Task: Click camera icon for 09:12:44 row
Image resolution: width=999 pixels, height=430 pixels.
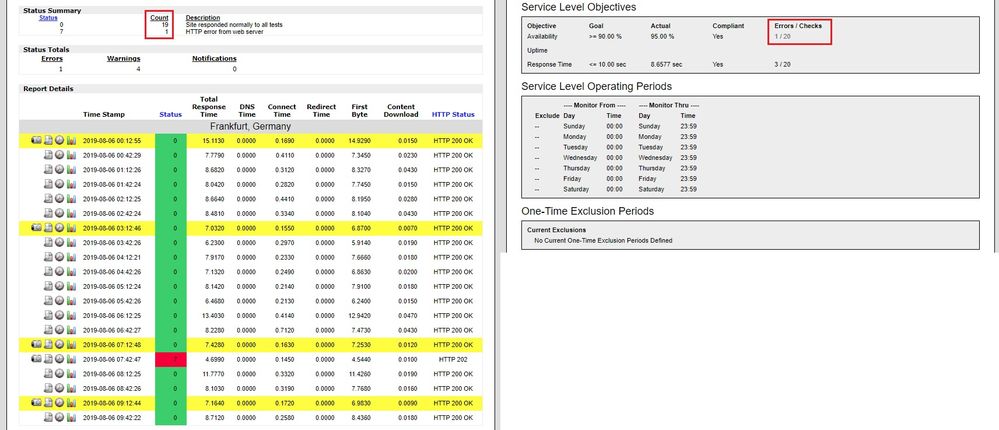Action: pos(36,402)
